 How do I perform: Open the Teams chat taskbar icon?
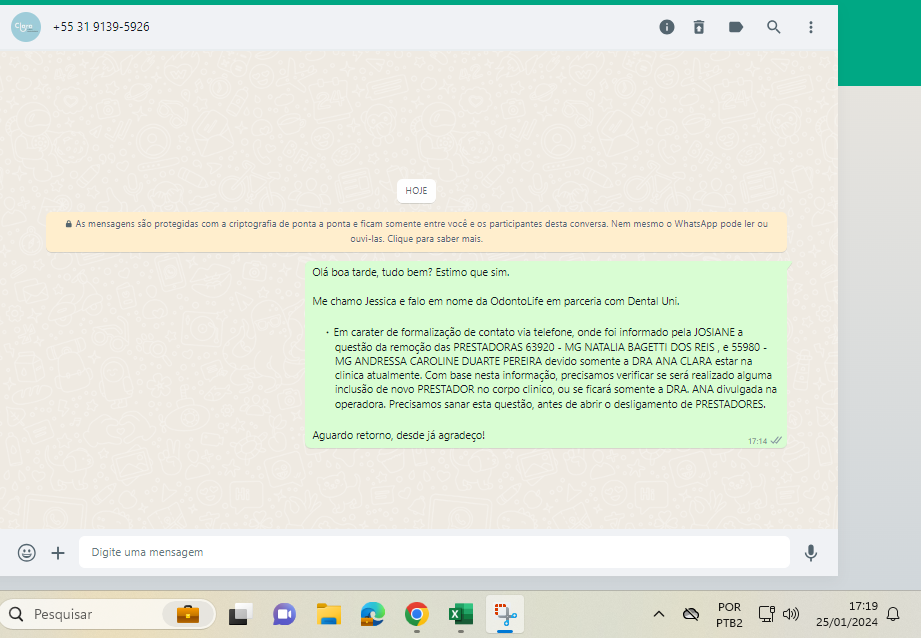click(284, 615)
